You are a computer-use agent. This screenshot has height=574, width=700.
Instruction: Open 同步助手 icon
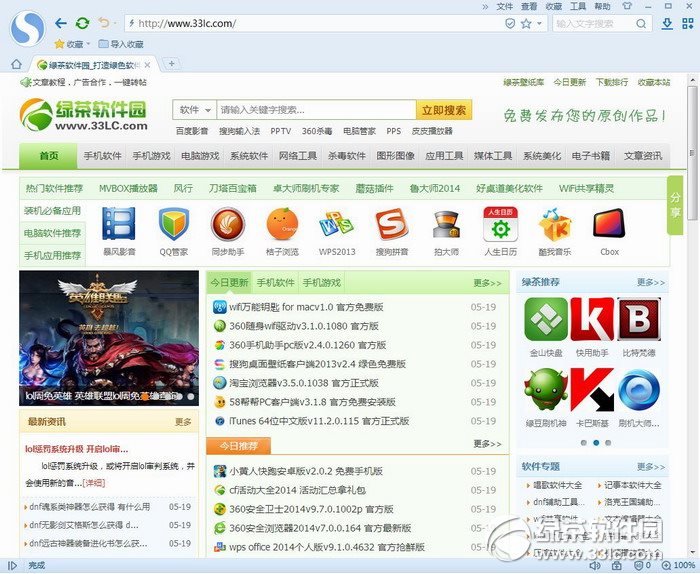[x=228, y=224]
